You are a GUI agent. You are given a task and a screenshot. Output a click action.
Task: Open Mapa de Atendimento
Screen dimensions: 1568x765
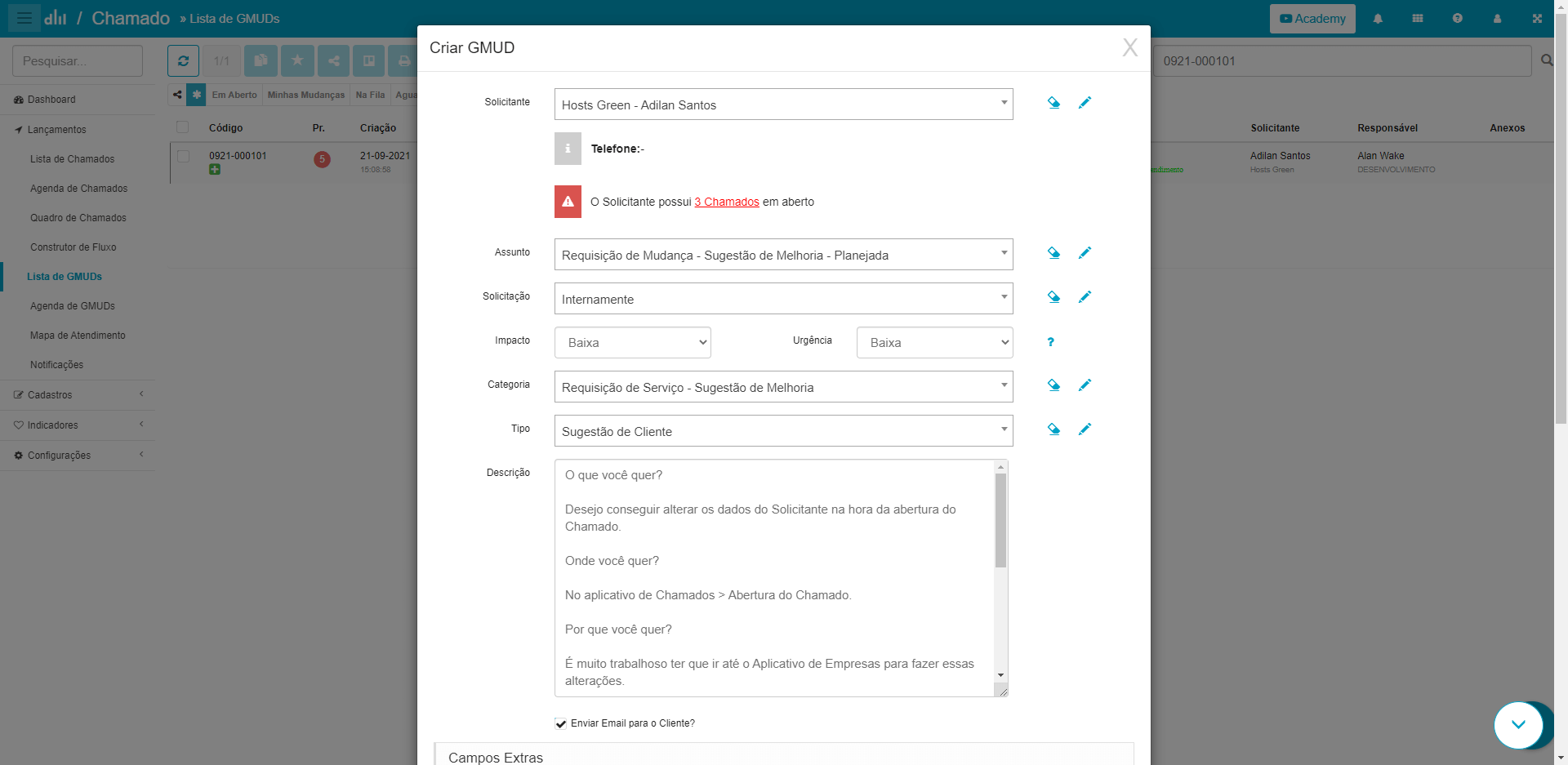point(78,336)
